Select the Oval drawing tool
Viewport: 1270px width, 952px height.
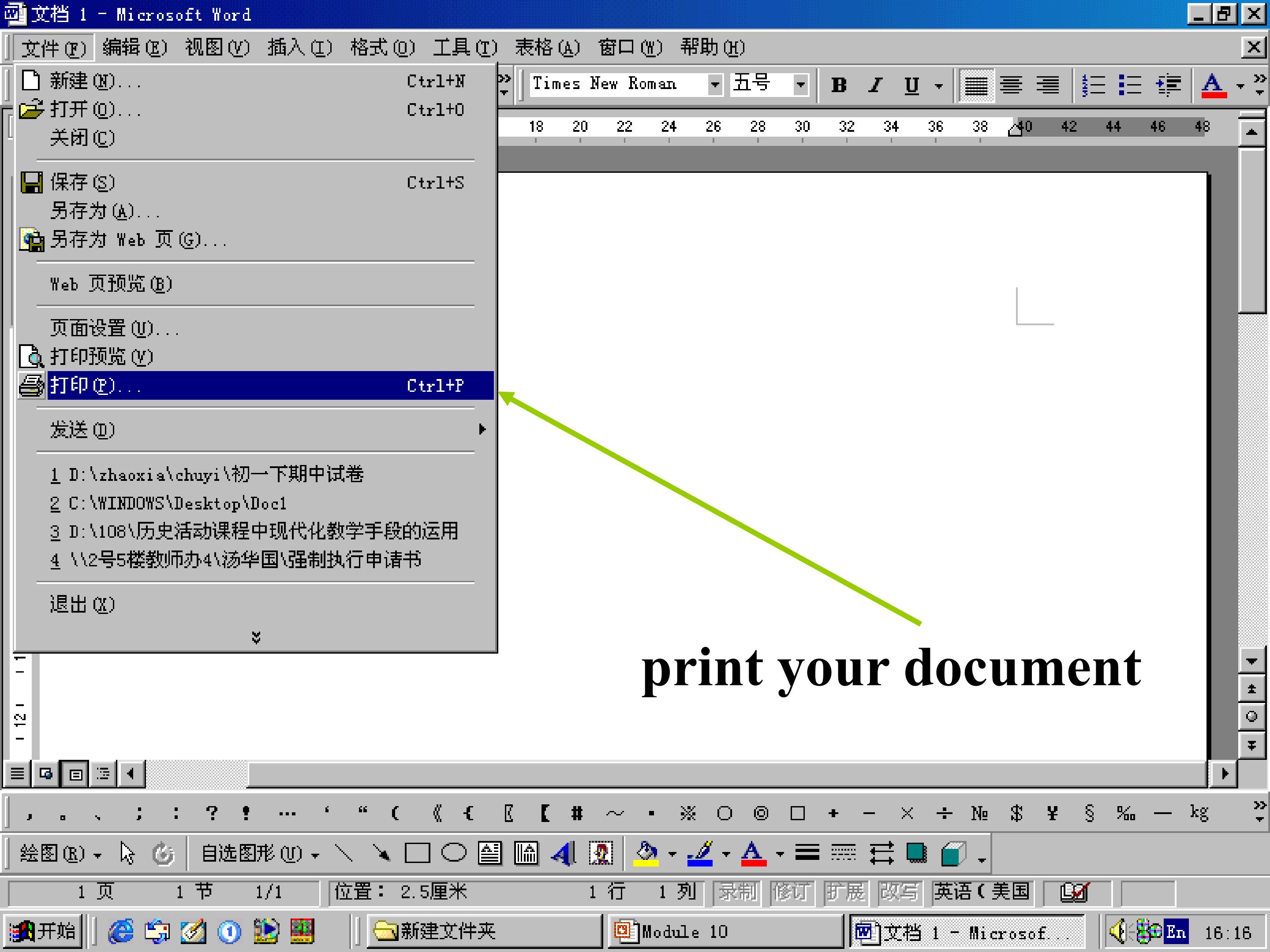[x=454, y=853]
